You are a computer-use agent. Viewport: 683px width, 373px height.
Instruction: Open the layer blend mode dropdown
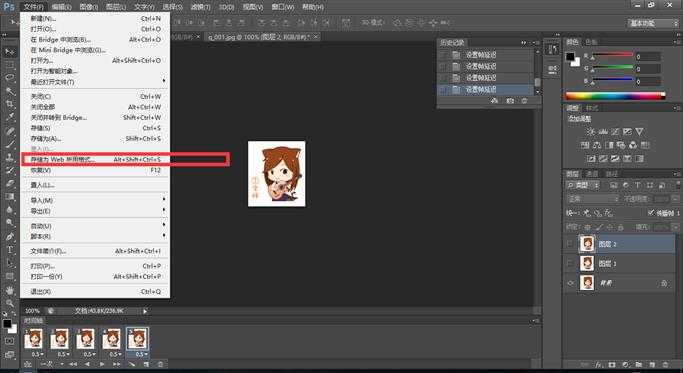(x=592, y=199)
